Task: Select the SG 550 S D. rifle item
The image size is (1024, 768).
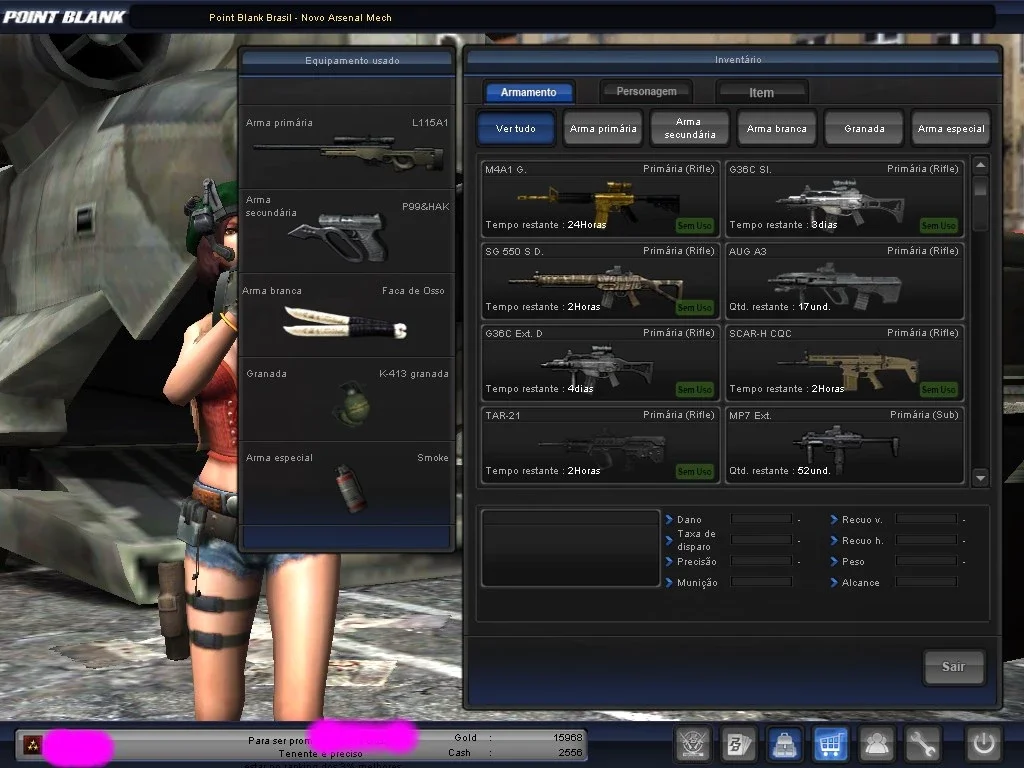Action: click(x=600, y=281)
